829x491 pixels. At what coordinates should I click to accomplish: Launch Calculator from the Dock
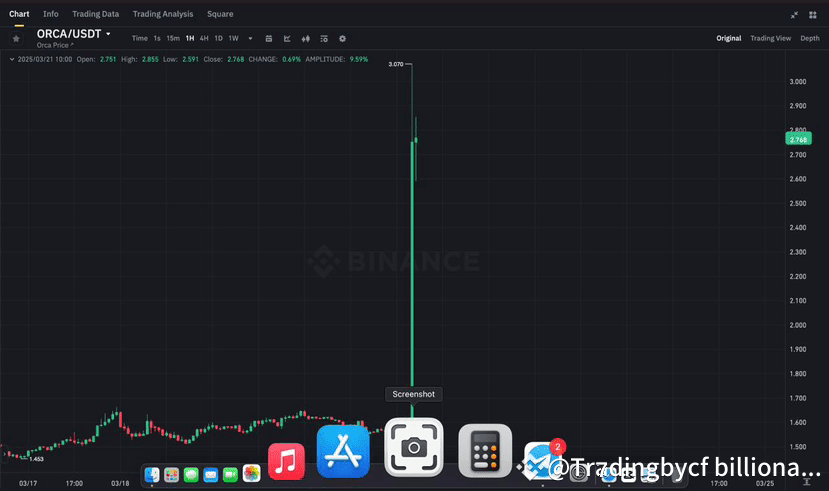point(485,450)
